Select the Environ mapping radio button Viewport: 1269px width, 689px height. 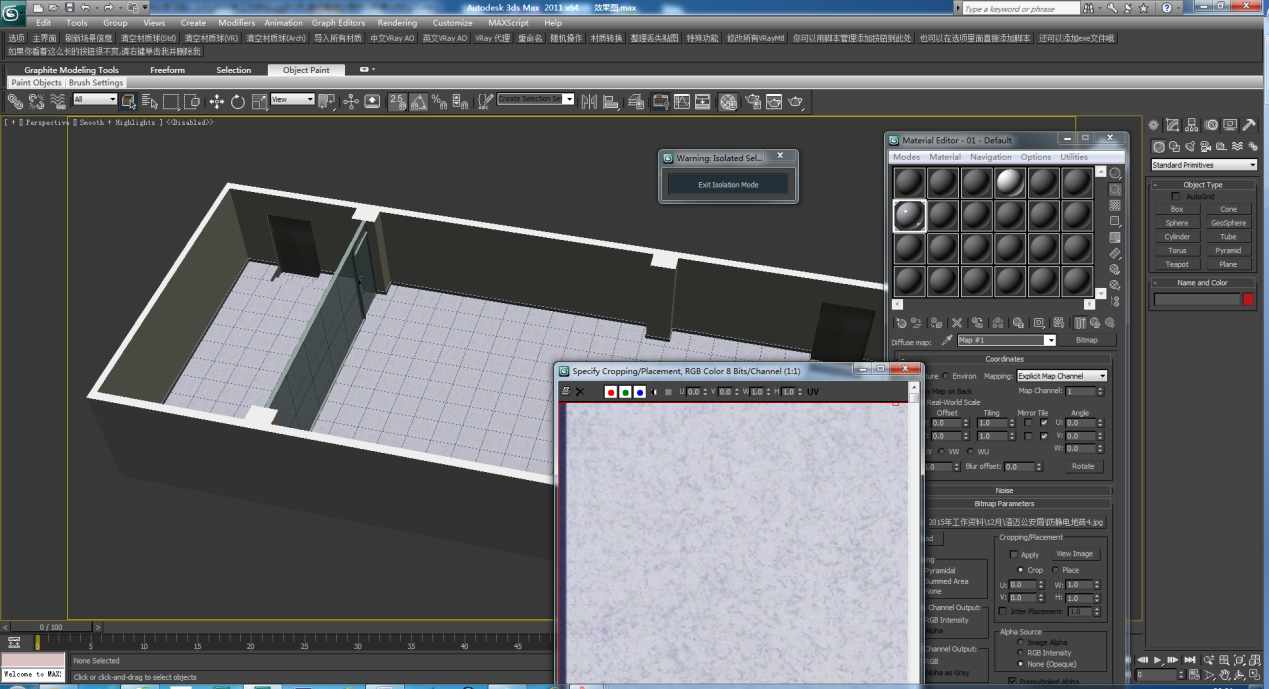(947, 376)
